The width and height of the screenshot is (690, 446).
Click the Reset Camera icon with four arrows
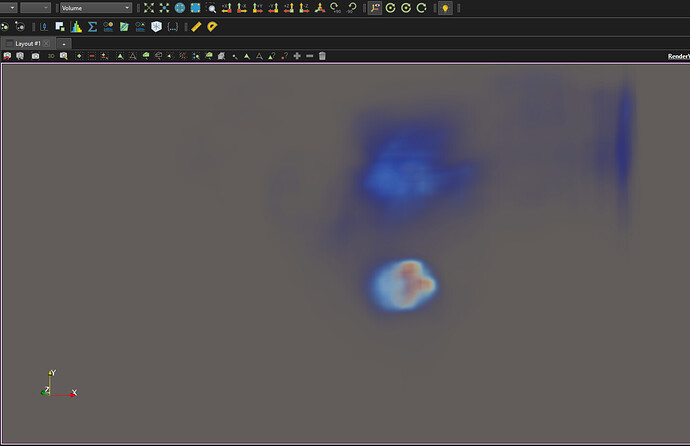click(x=149, y=8)
